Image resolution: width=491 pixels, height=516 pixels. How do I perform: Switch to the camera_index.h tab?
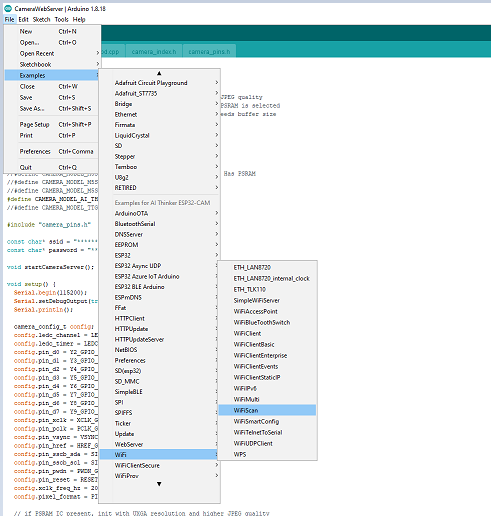pyautogui.click(x=154, y=52)
